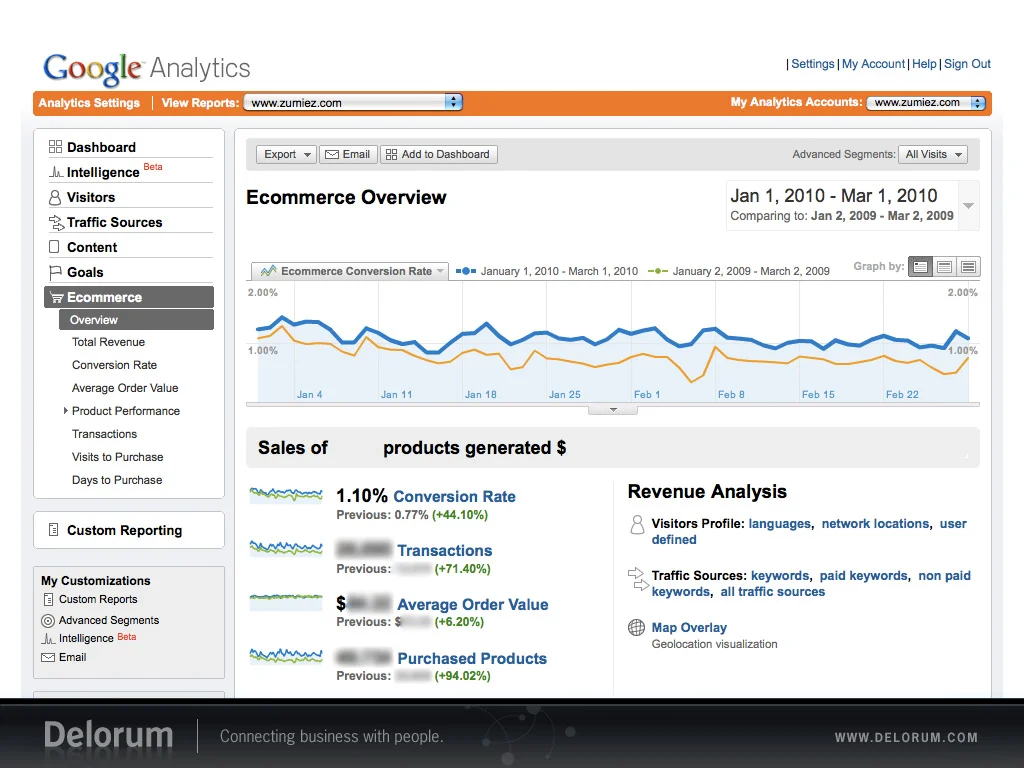This screenshot has width=1024, height=768.
Task: Open the Goals section
Action: coord(85,272)
